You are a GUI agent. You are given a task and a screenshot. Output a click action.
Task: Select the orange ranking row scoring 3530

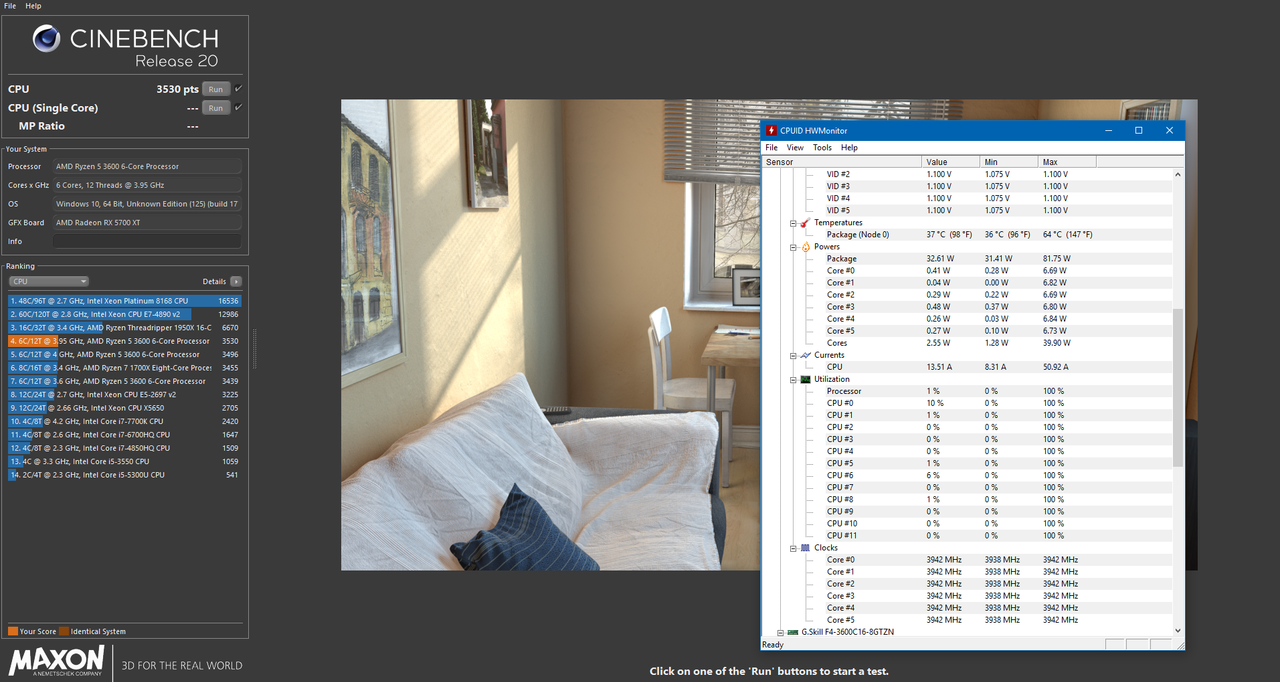click(x=125, y=341)
